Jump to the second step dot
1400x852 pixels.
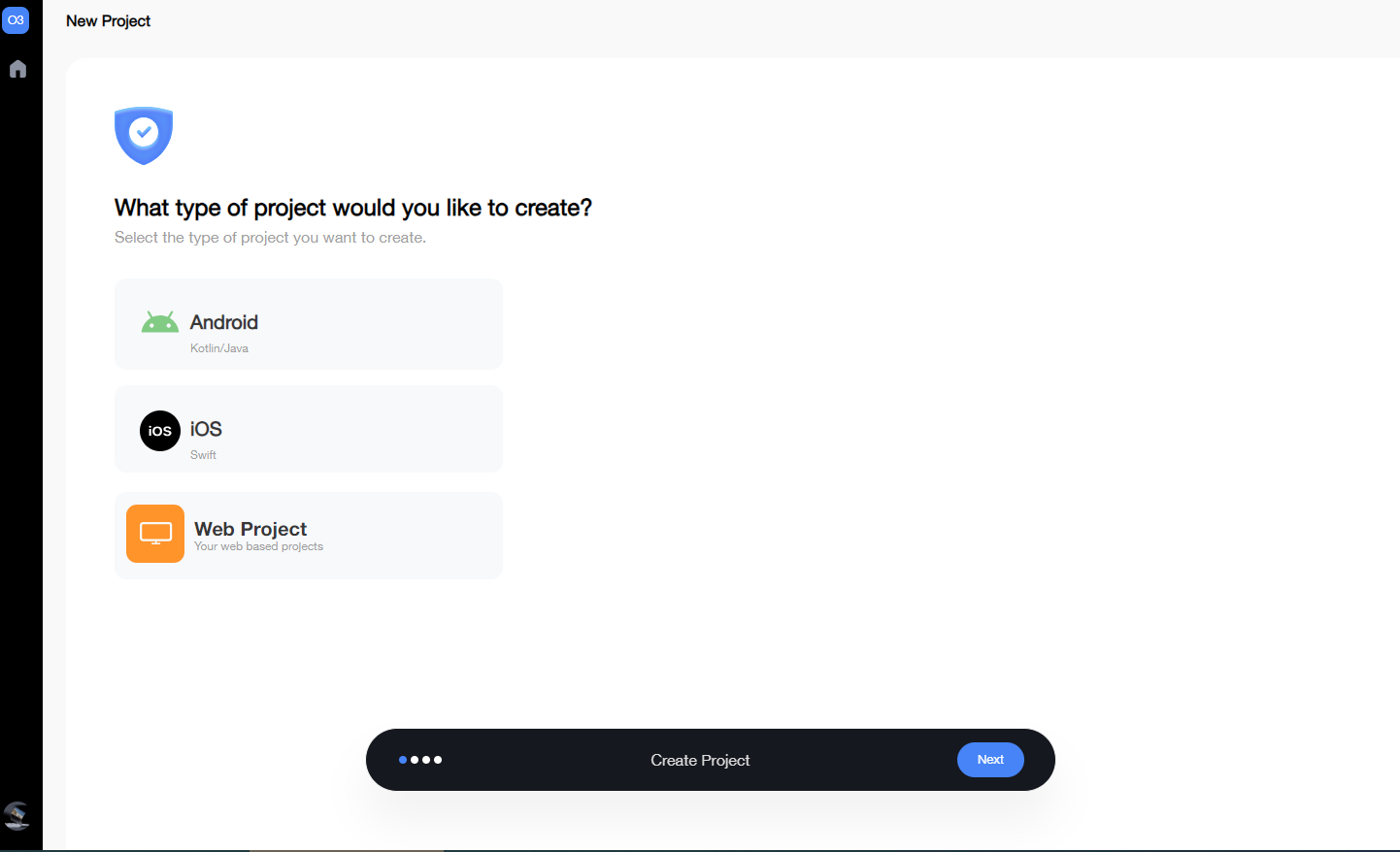coord(415,760)
